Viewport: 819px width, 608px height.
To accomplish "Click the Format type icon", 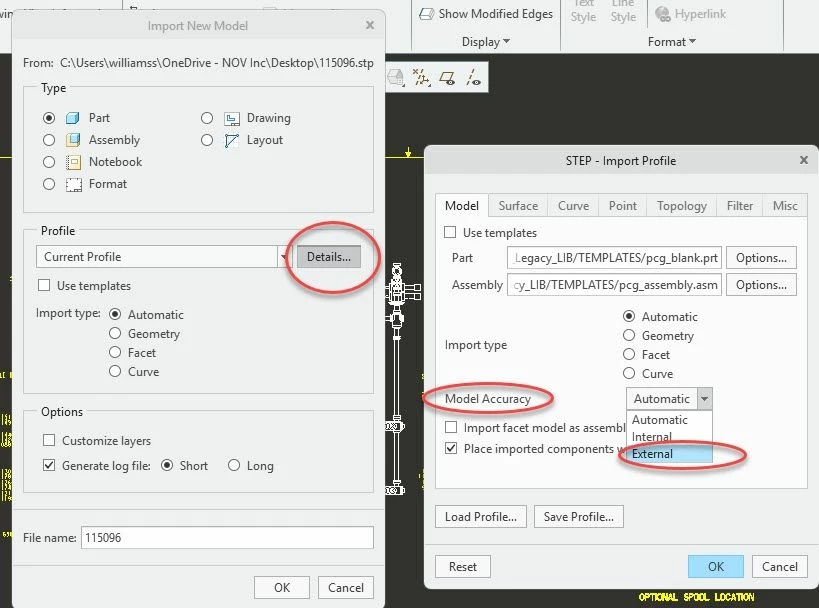I will 74,184.
